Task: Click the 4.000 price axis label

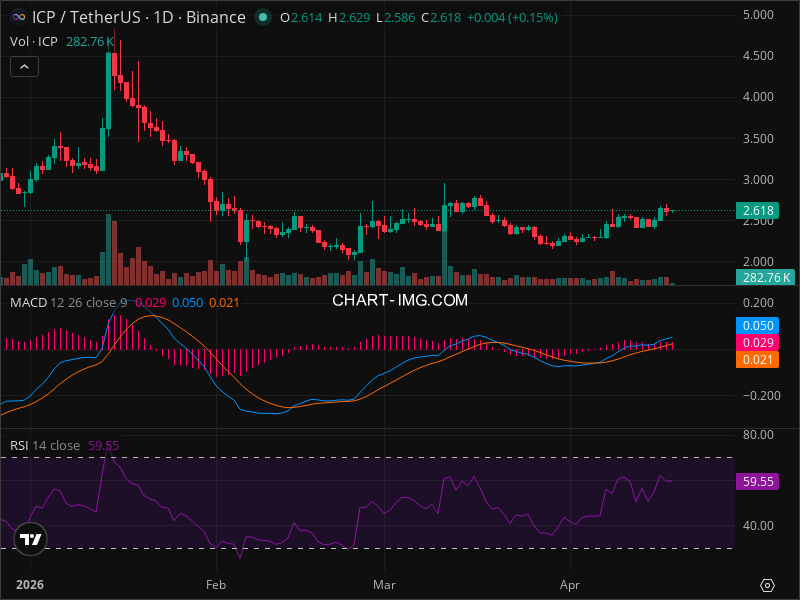Action: (x=758, y=97)
